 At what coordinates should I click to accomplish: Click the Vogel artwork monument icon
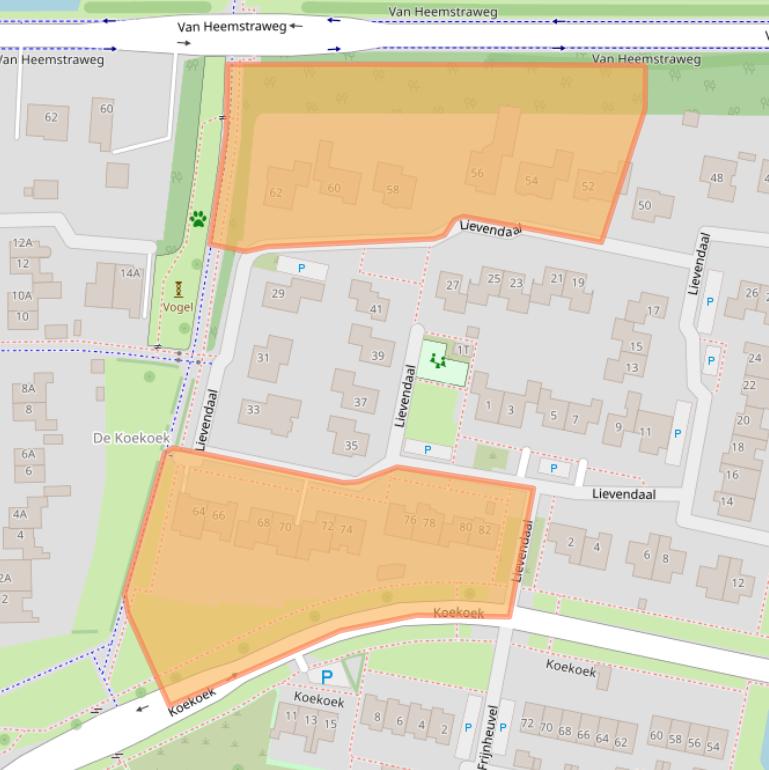coord(178,289)
